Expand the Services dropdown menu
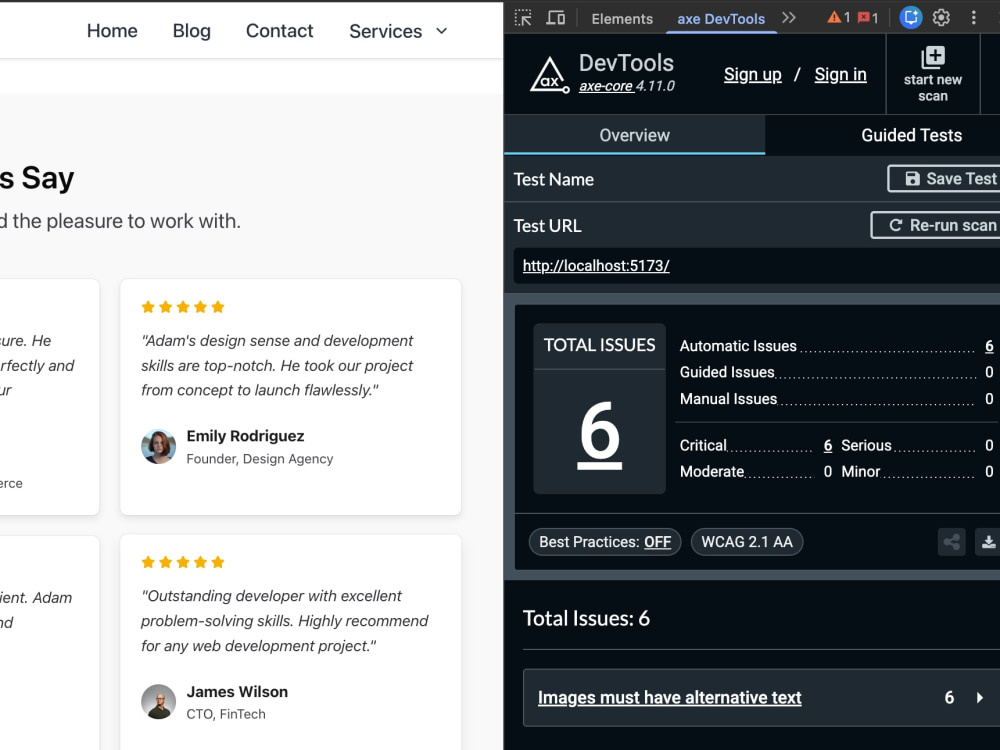The height and width of the screenshot is (750, 1000). point(399,31)
